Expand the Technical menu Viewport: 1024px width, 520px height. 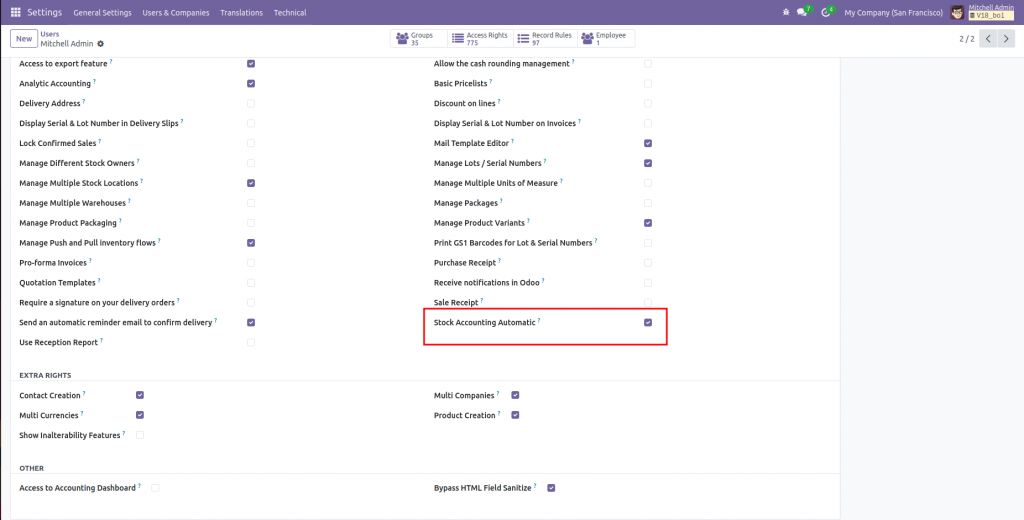coord(290,13)
